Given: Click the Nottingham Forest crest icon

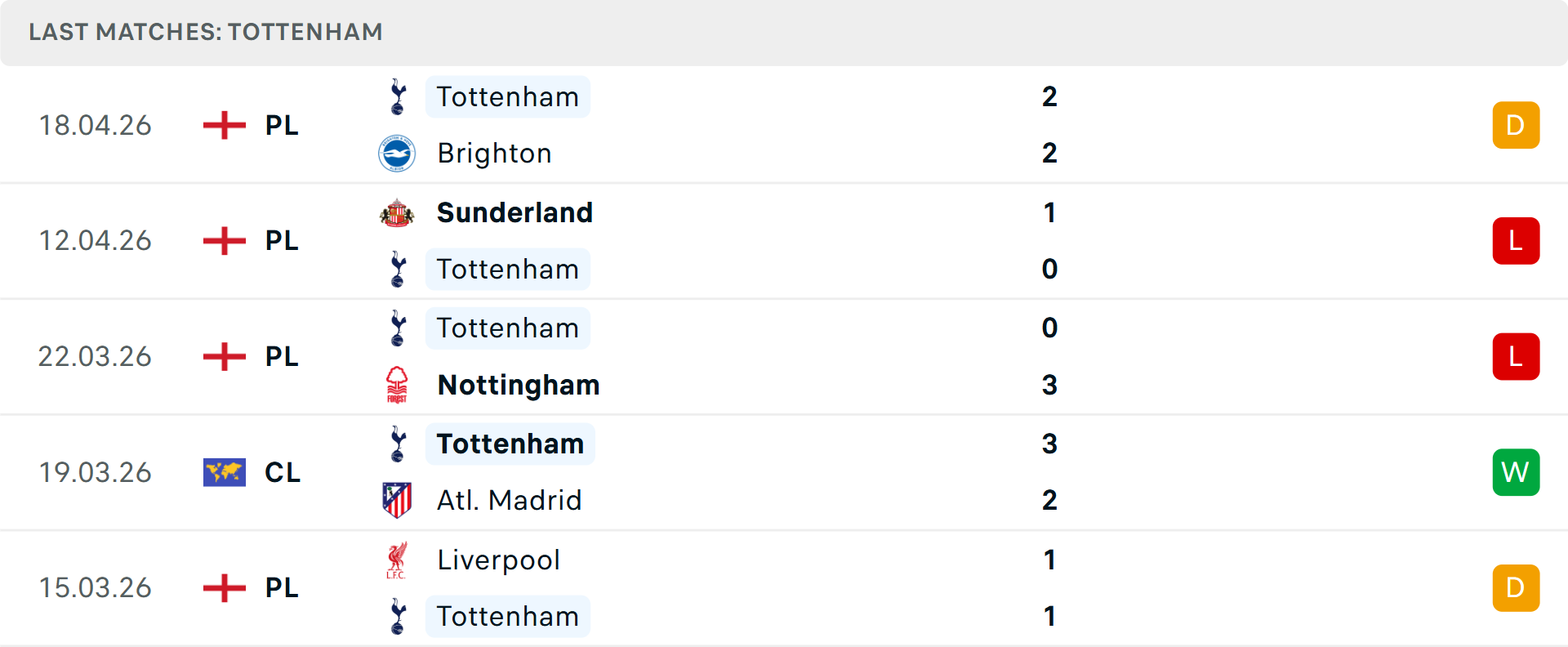Looking at the screenshot, I should coord(397,385).
